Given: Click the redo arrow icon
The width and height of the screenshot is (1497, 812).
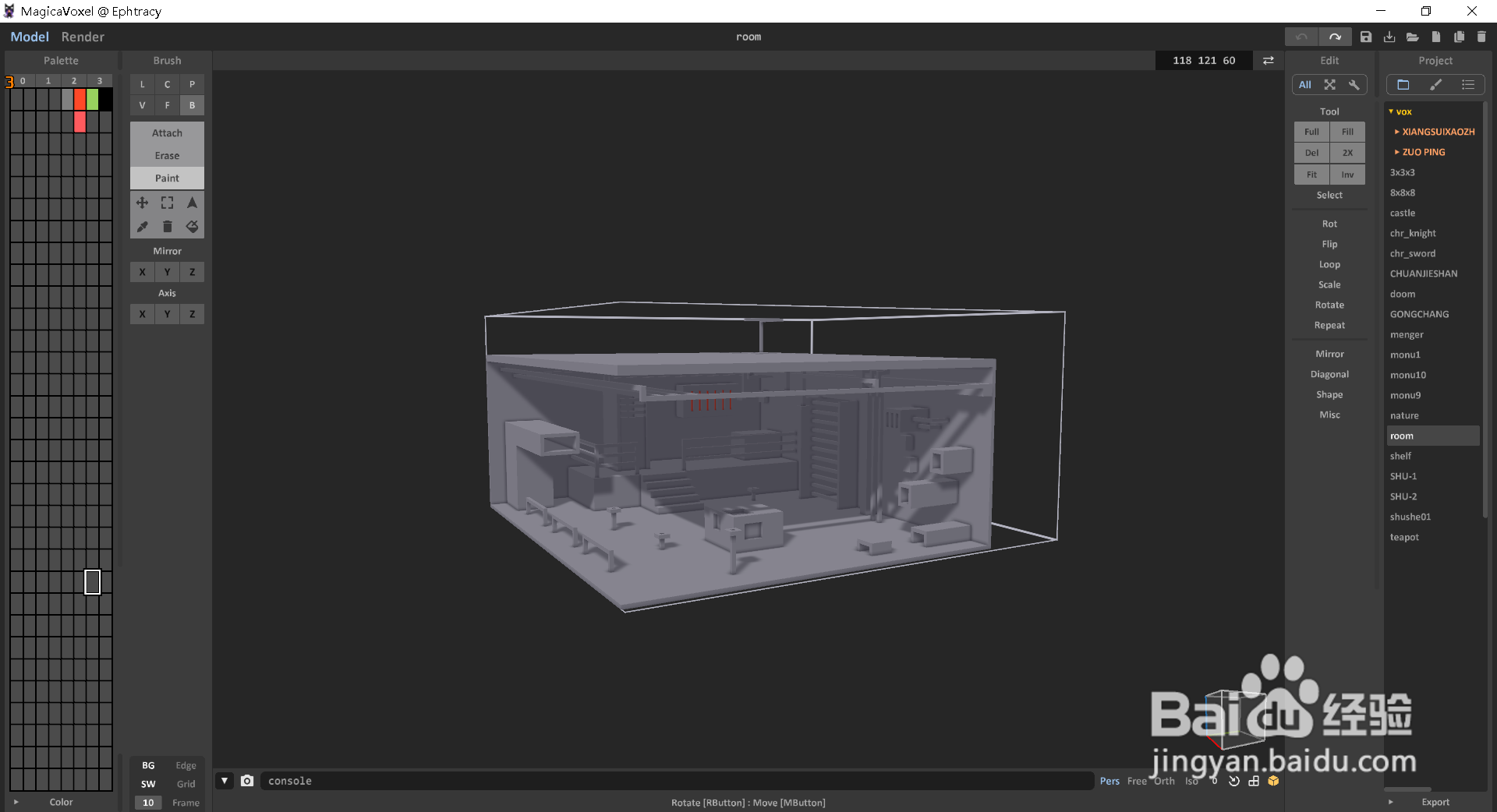Looking at the screenshot, I should (x=1335, y=37).
